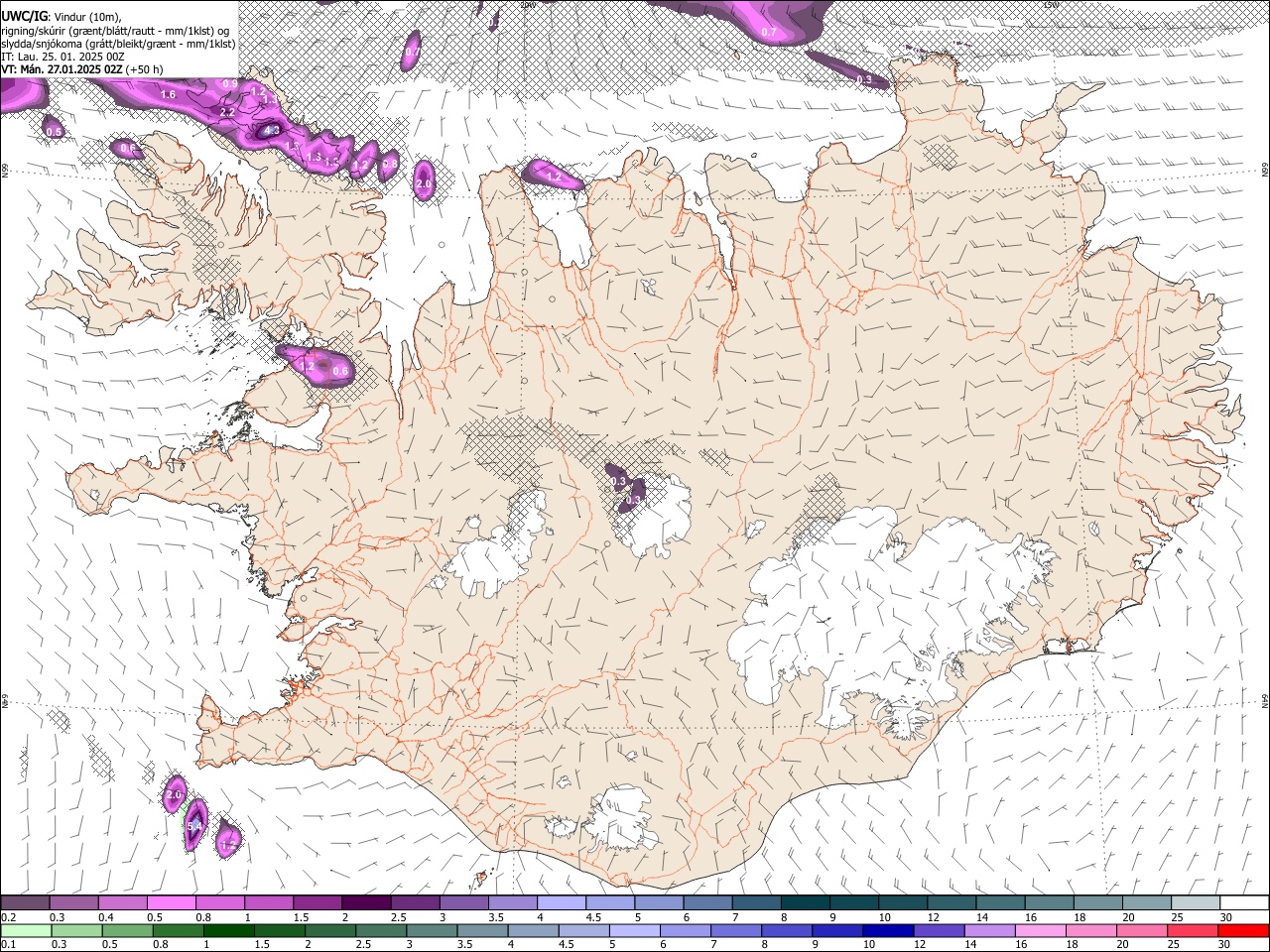The height and width of the screenshot is (952, 1270).
Task: Click the UWC/IG title label
Action: point(24,17)
